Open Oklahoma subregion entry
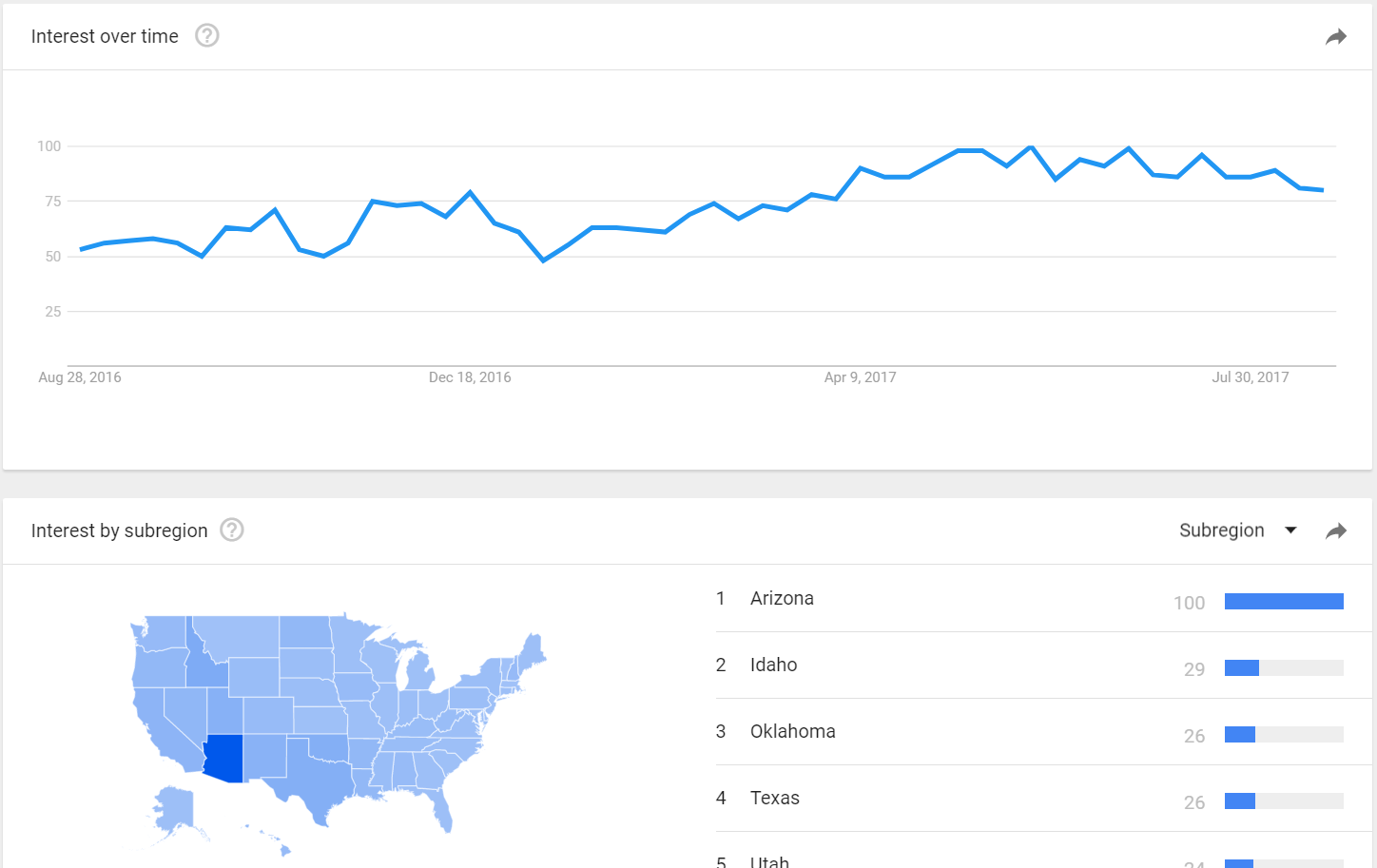This screenshot has height=868, width=1377. pyautogui.click(x=792, y=731)
